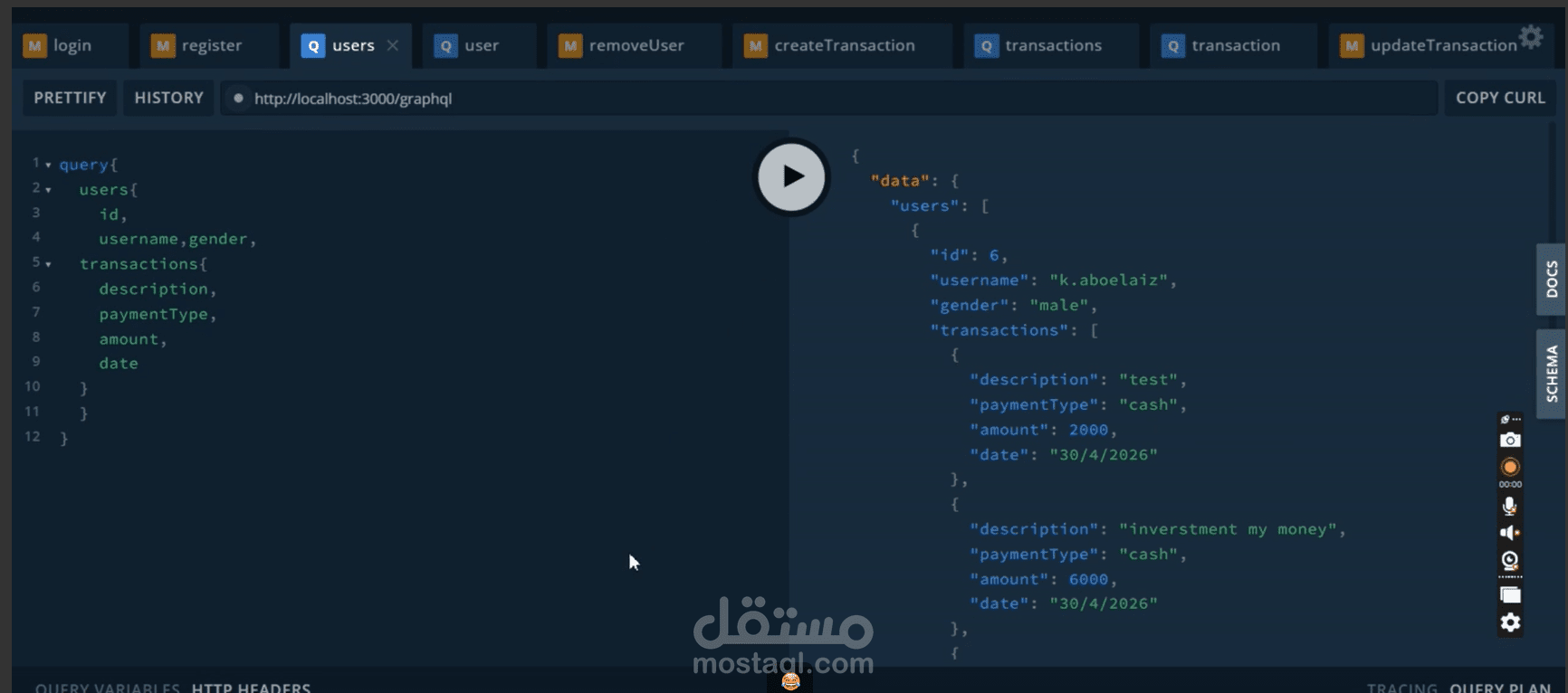Open the DOCS side panel
Screen dimensions: 1568x693
(x=1551, y=279)
